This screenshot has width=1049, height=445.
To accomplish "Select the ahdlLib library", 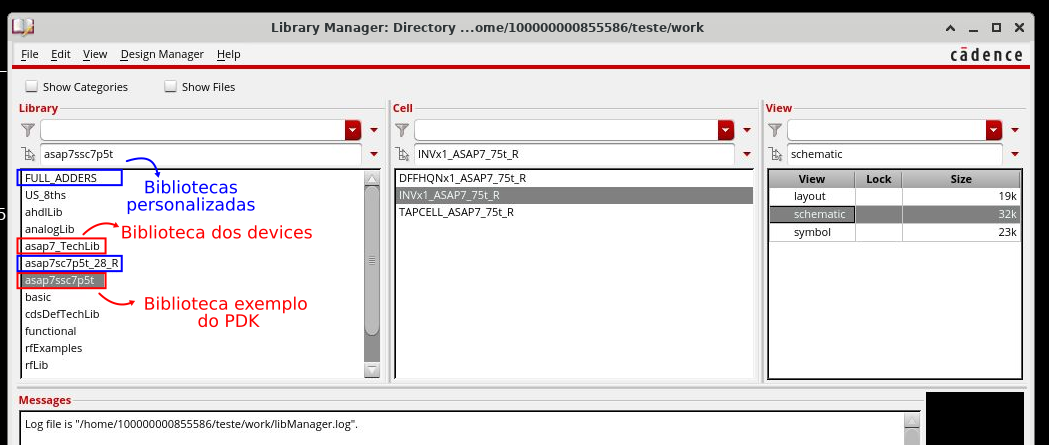I will [43, 212].
